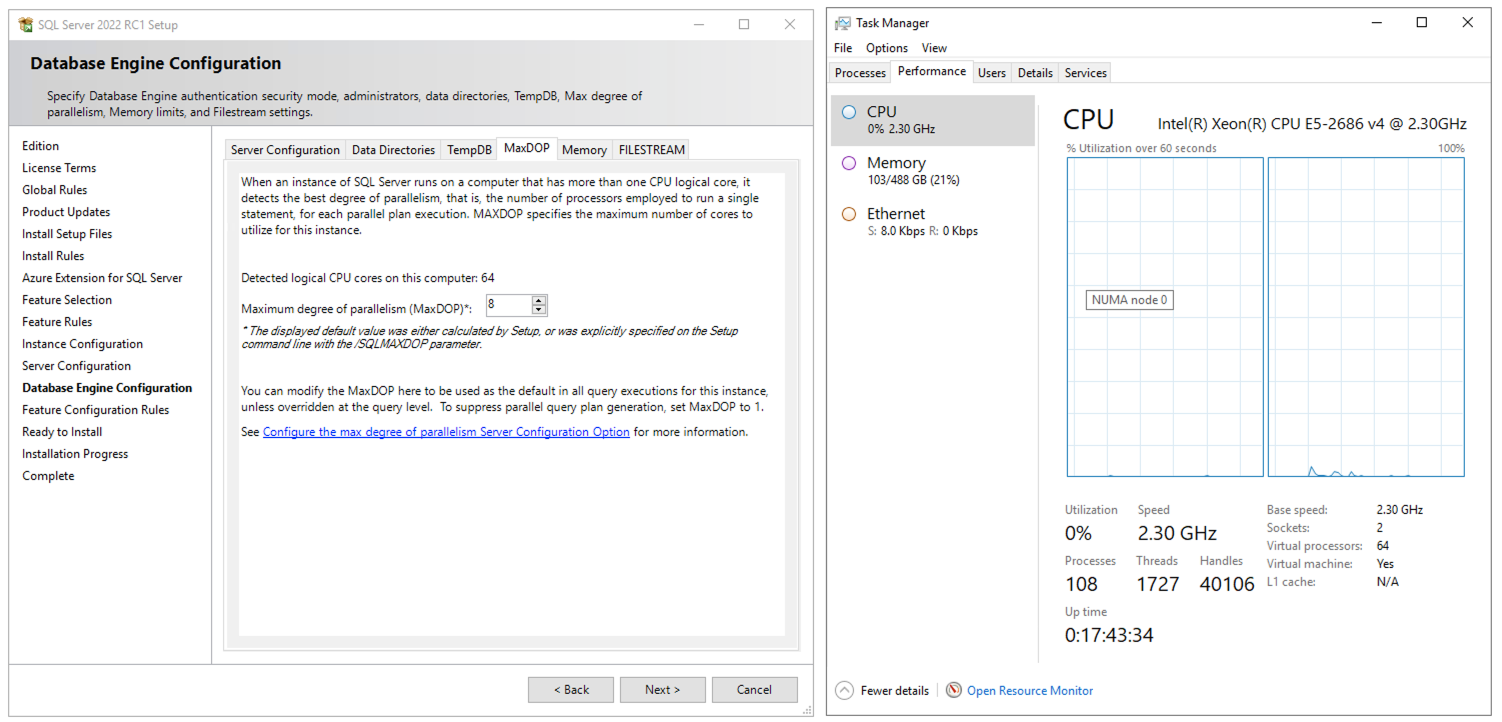The height and width of the screenshot is (722, 1502).
Task: Click the Task Manager title bar icon
Action: tap(843, 23)
